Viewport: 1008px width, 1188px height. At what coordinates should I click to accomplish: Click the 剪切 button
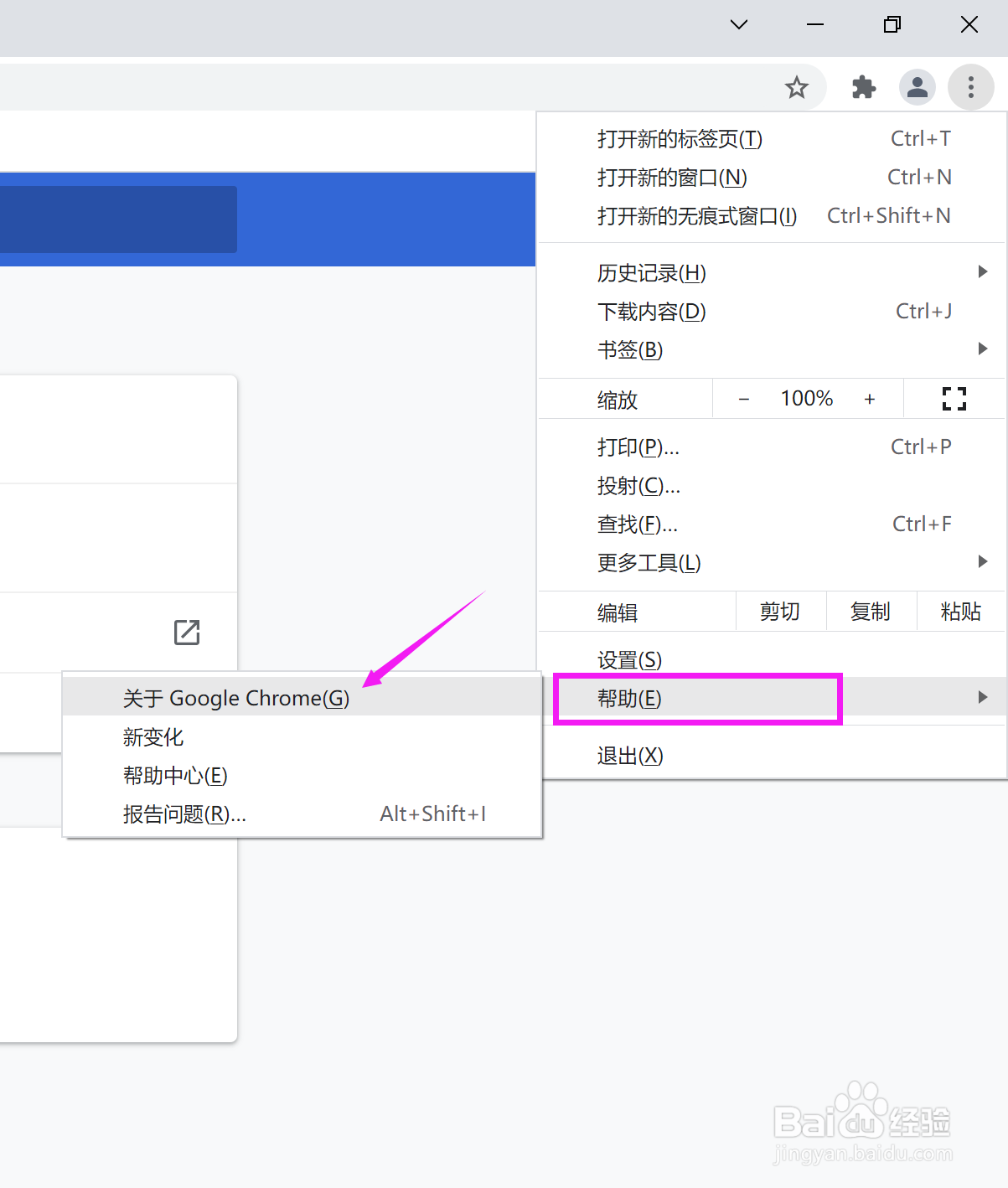tap(781, 612)
